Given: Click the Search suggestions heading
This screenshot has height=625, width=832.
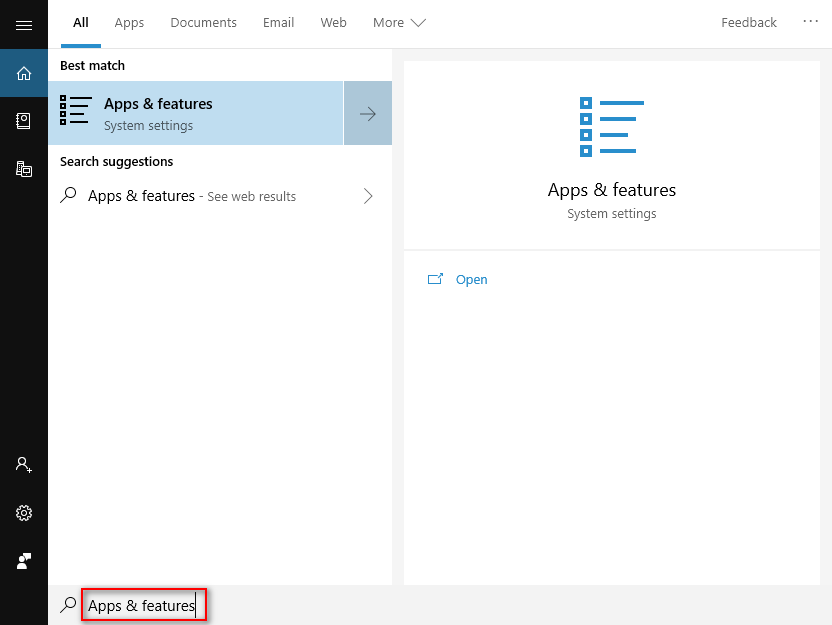Looking at the screenshot, I should 116,162.
